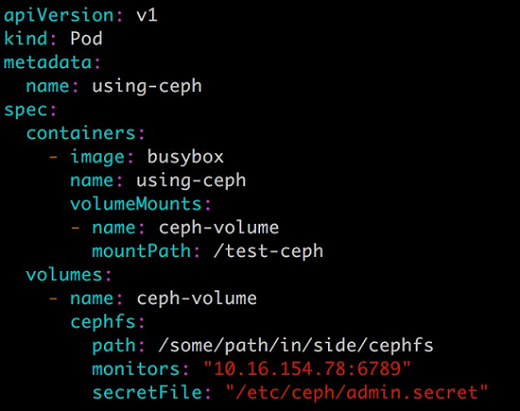Place cursor on metadata key

click(48, 62)
